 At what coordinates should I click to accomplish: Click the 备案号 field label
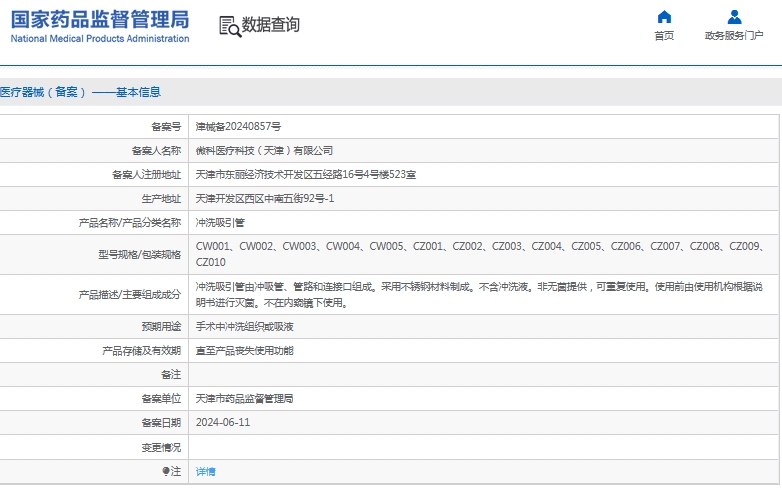(166, 127)
